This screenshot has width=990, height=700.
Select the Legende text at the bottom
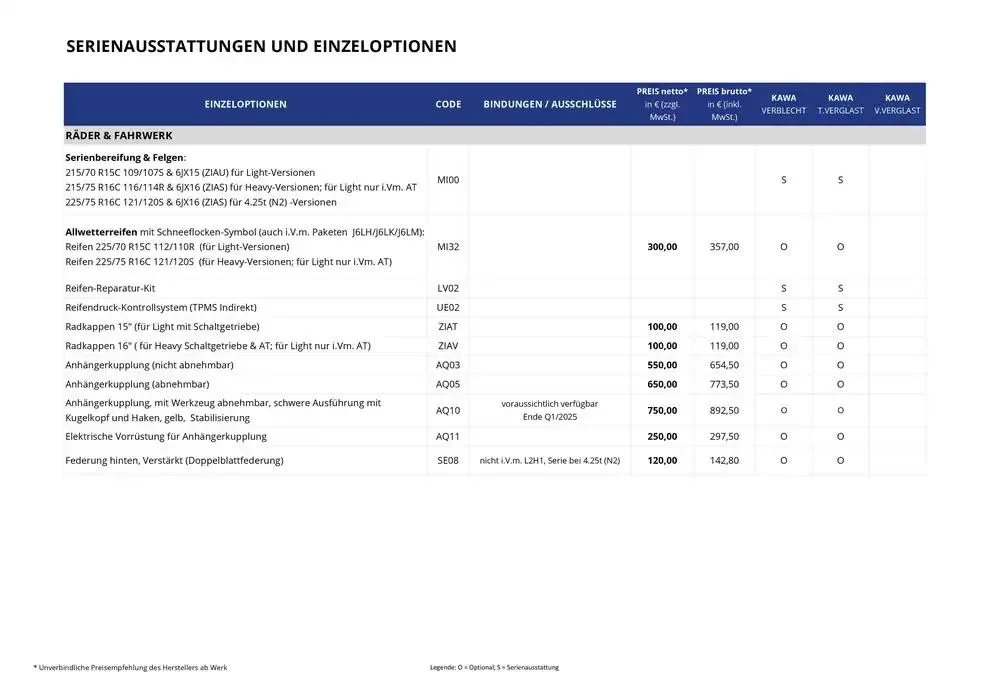(493, 666)
